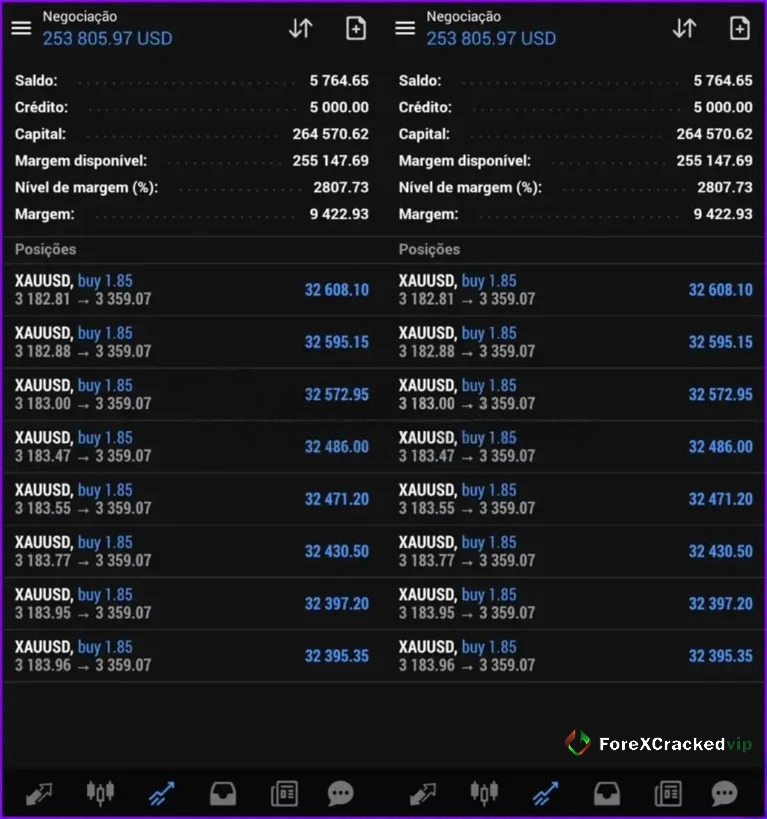Open News tab in right bottom bar
The height and width of the screenshot is (819, 767).
click(x=668, y=793)
